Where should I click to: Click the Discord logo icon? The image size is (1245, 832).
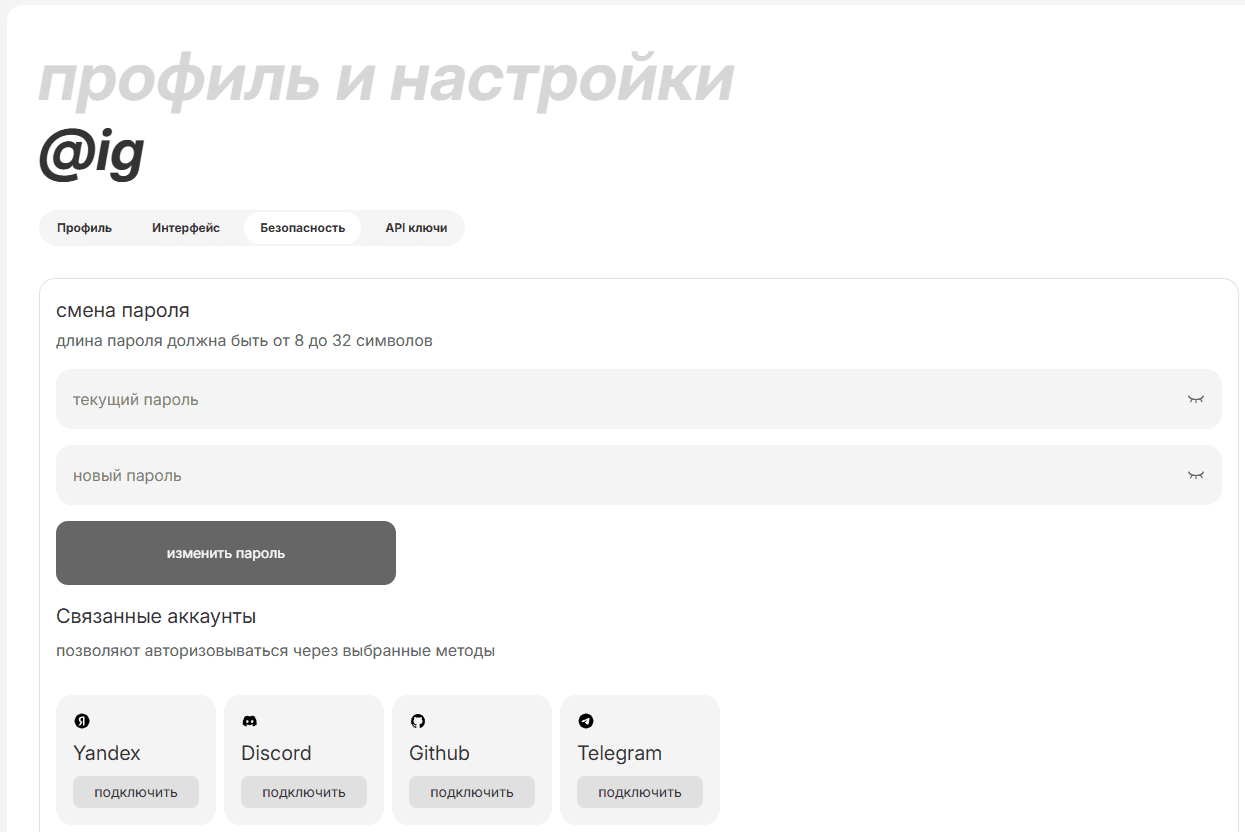[x=250, y=721]
